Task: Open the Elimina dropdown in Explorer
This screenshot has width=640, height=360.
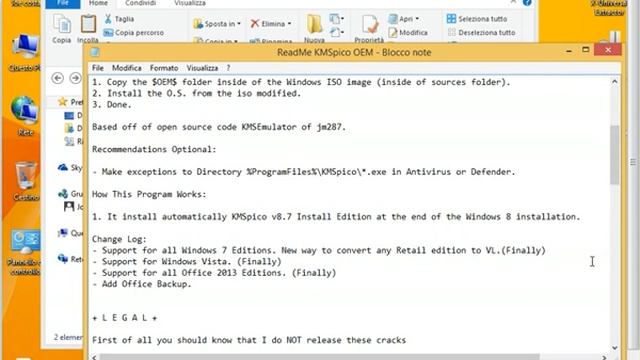Action: (x=271, y=24)
